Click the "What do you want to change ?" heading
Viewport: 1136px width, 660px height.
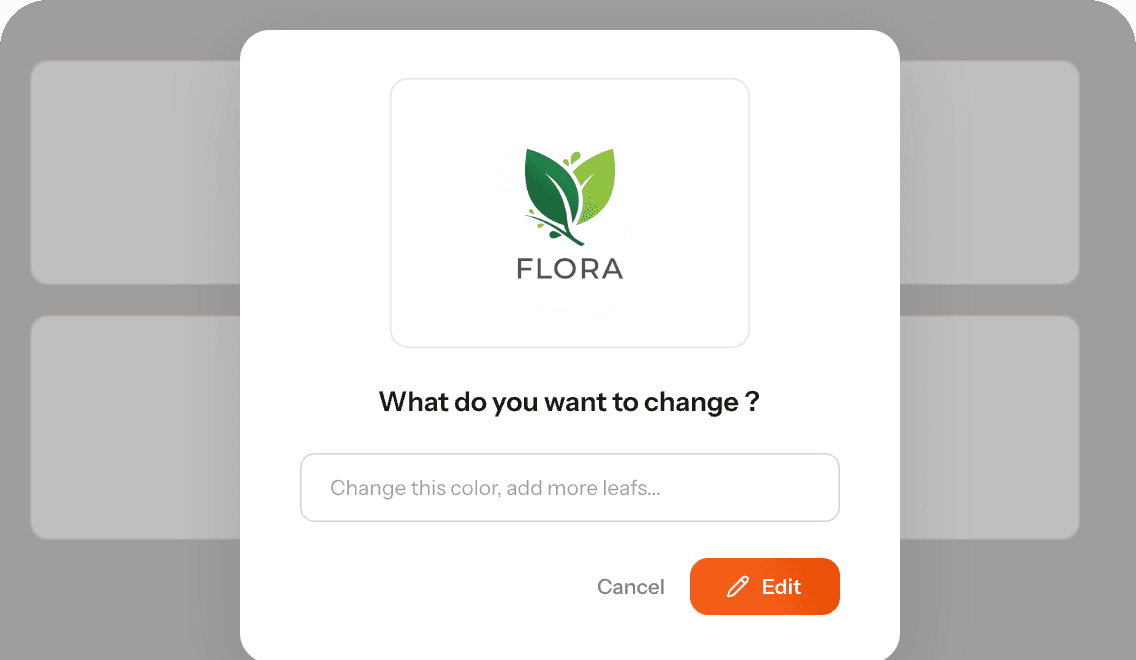point(569,402)
